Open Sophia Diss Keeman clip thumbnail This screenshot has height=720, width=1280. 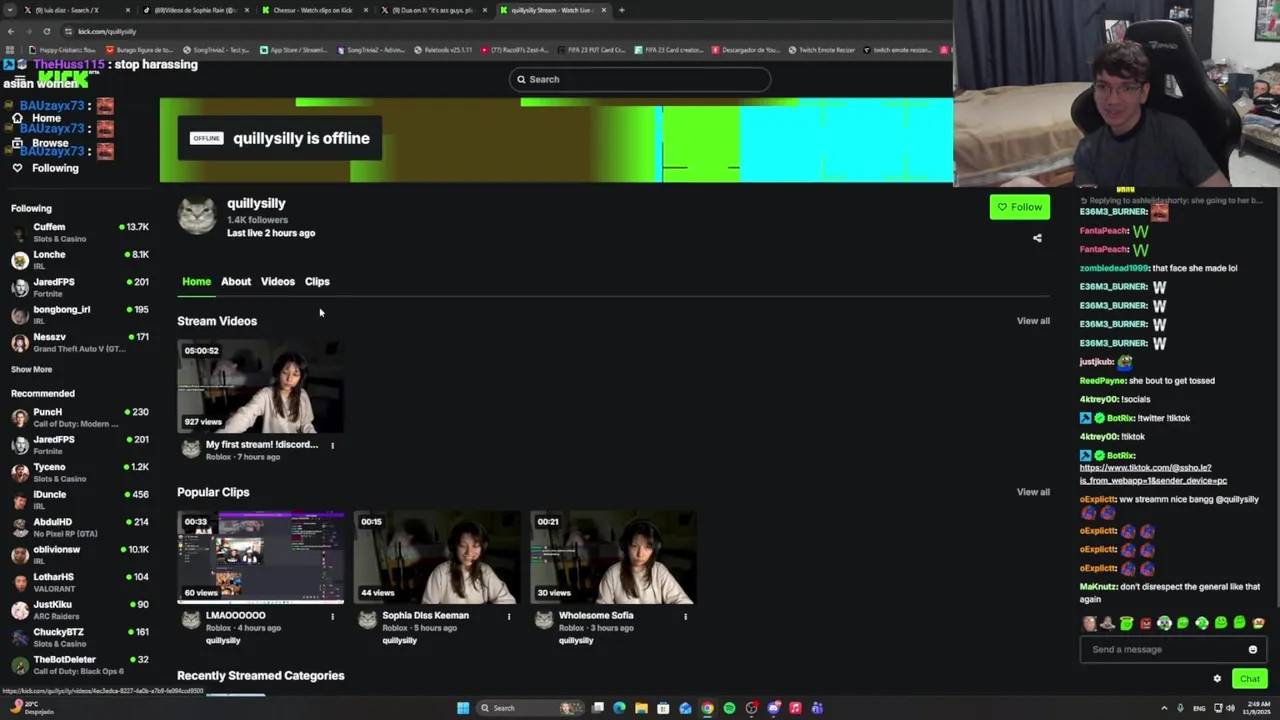click(x=437, y=558)
